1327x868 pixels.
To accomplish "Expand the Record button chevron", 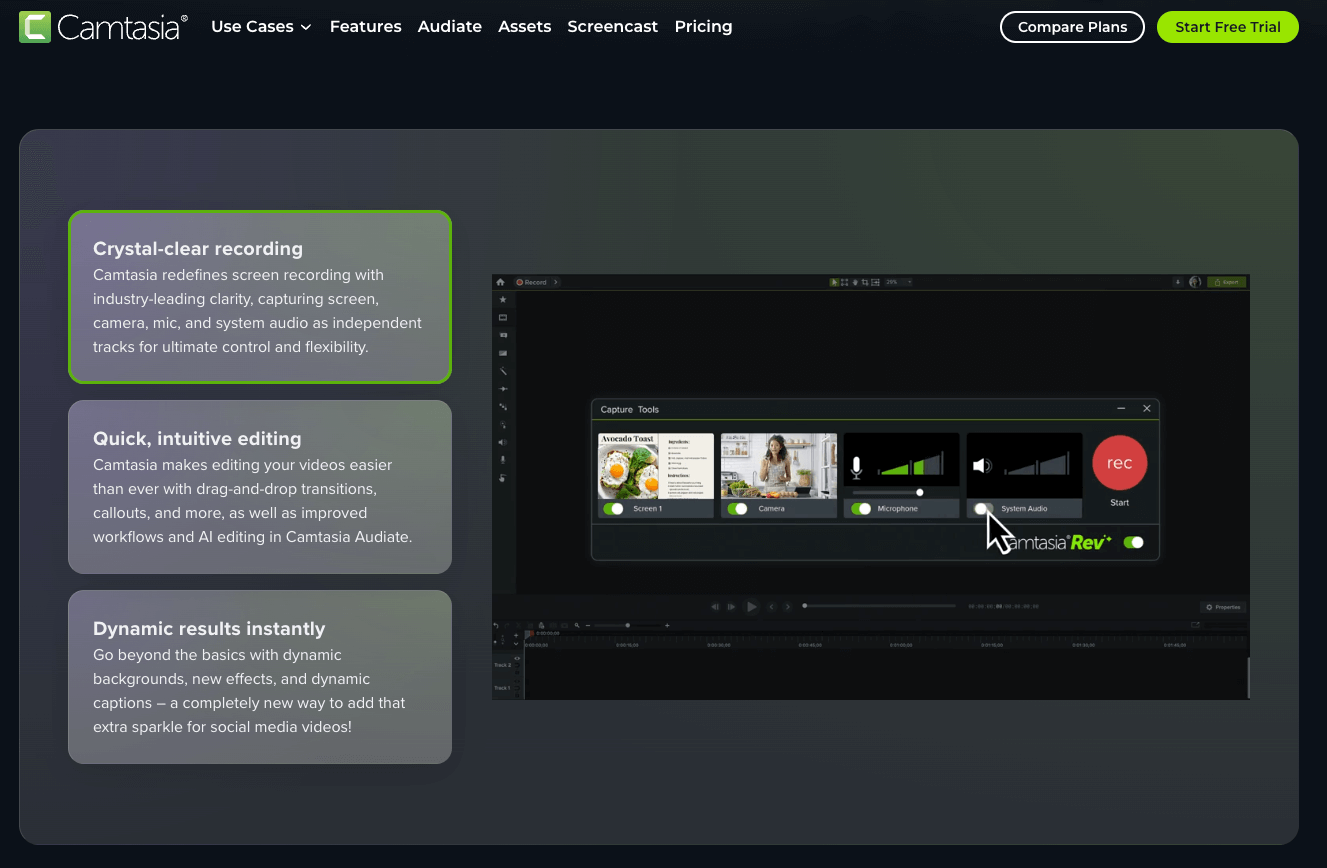I will click(x=556, y=282).
